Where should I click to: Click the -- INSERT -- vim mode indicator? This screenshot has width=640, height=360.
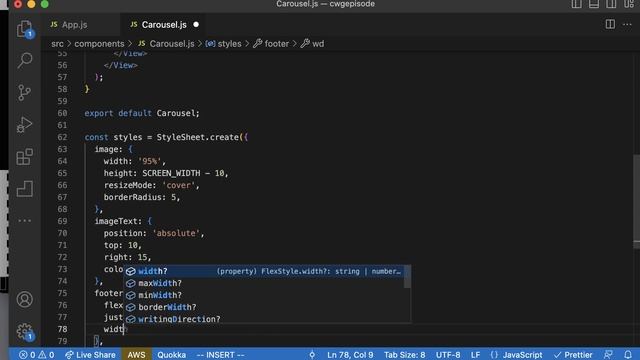coord(220,355)
